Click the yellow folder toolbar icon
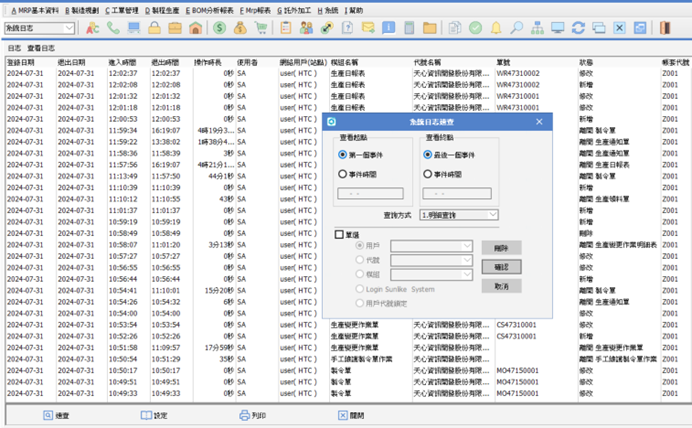 click(x=429, y=28)
